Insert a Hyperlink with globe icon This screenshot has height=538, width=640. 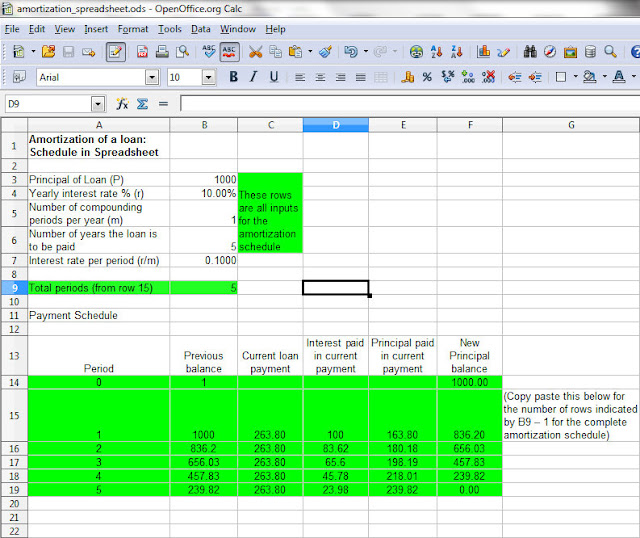416,52
